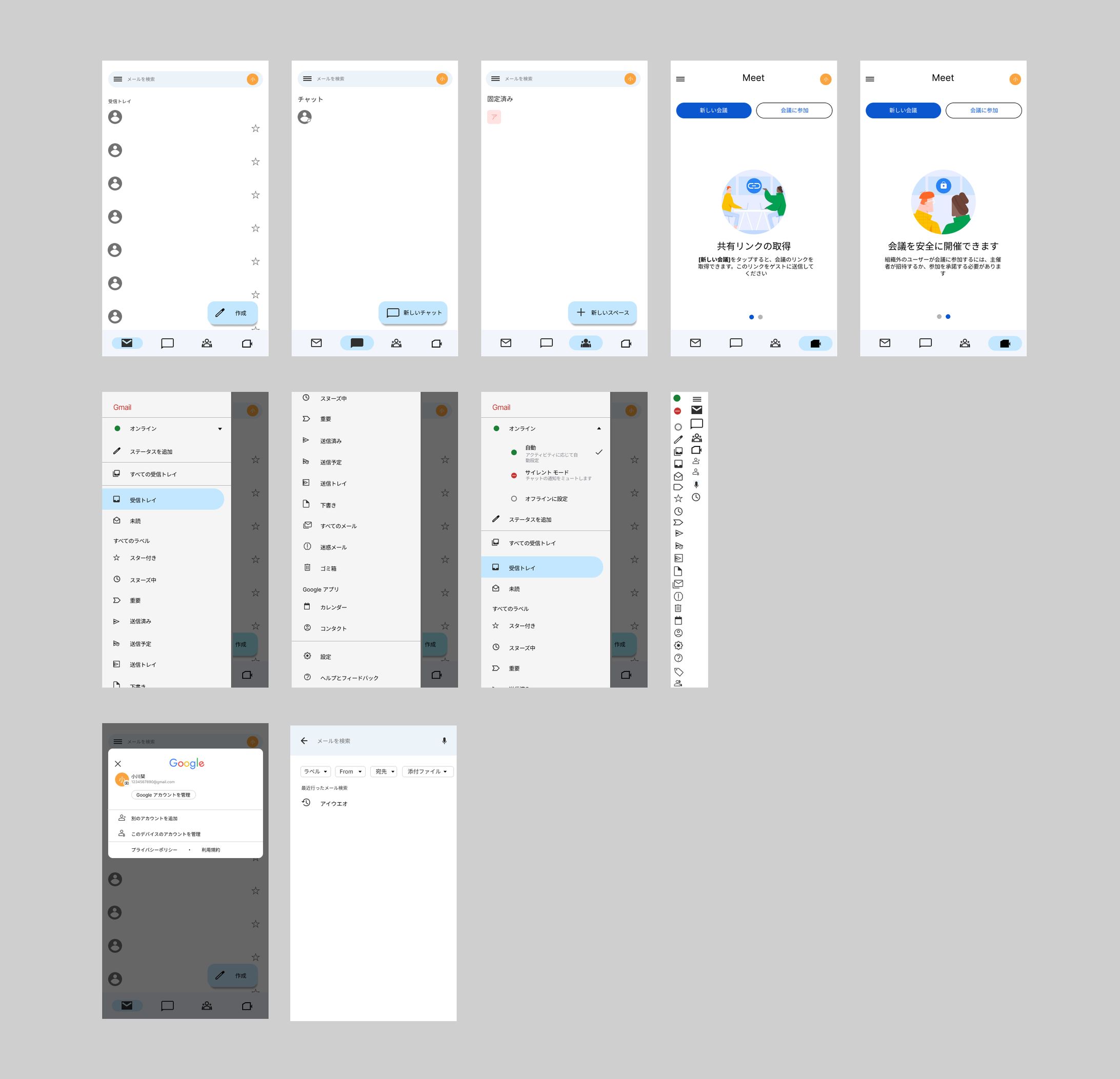Open the 宛先 filter dropdown
Image resolution: width=1120 pixels, height=1079 pixels.
click(x=384, y=771)
